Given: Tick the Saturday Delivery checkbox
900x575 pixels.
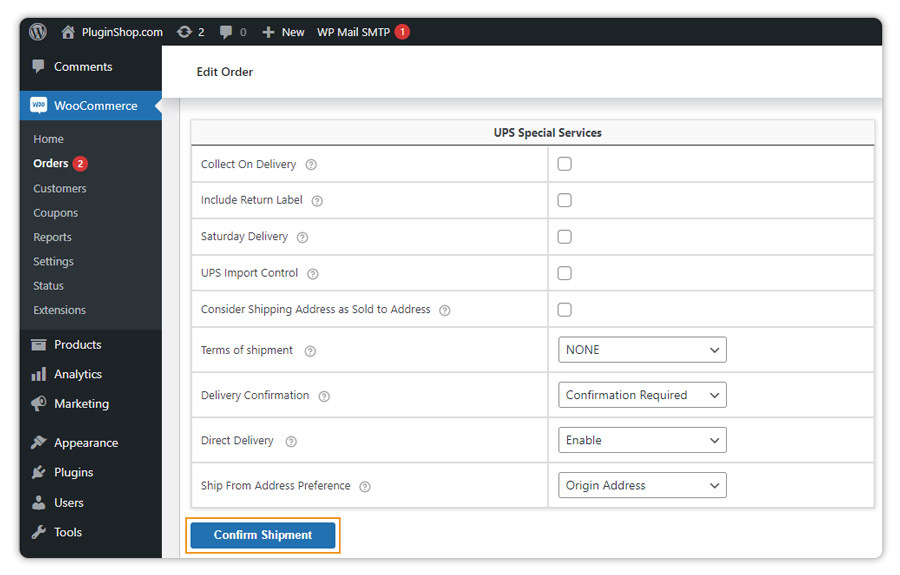Looking at the screenshot, I should click(x=565, y=237).
